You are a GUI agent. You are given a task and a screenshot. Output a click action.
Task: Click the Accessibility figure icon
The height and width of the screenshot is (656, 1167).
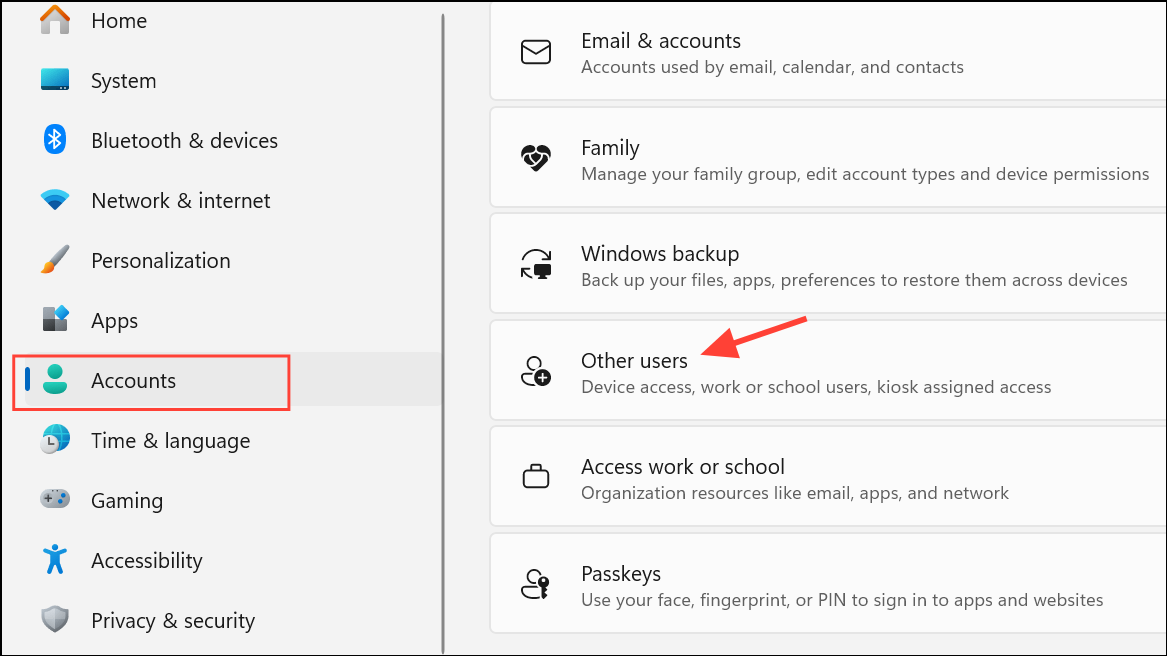pyautogui.click(x=55, y=560)
